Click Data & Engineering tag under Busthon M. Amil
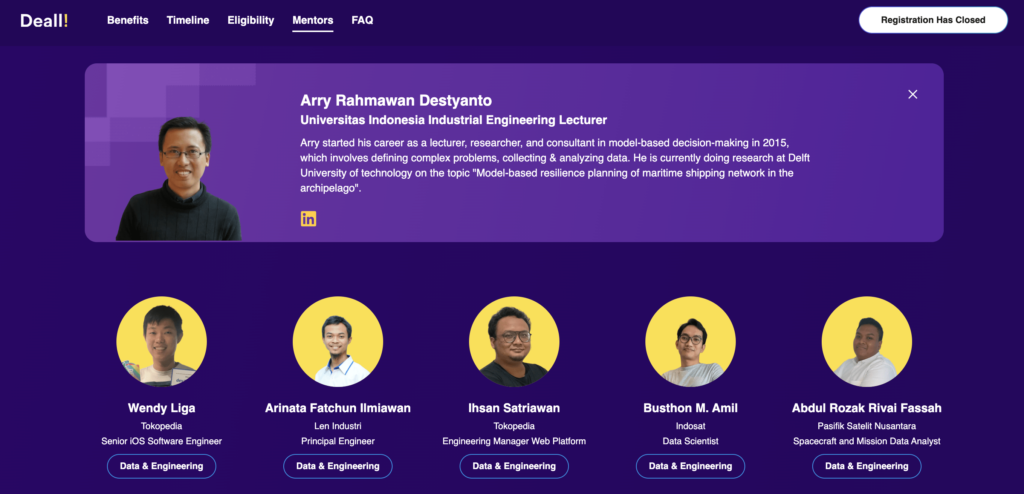Screen dimensions: 1024x494 click(x=690, y=466)
